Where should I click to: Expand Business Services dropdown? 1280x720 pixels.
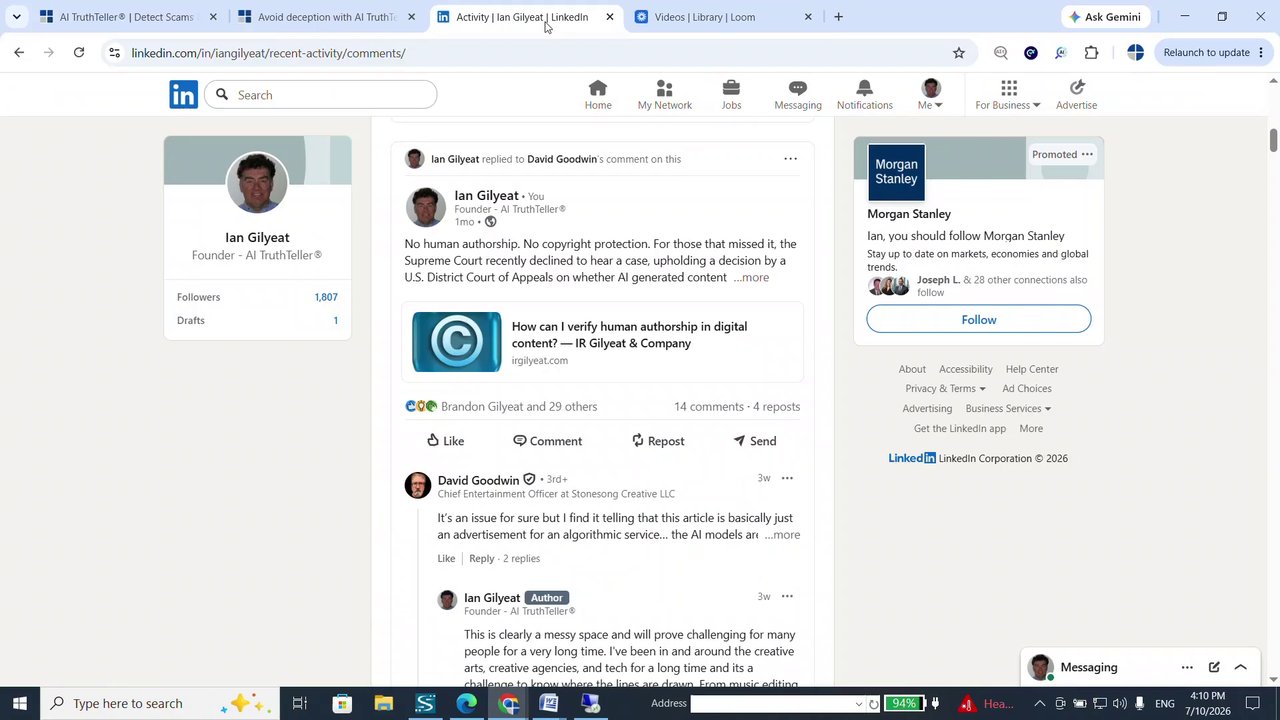tap(1008, 409)
